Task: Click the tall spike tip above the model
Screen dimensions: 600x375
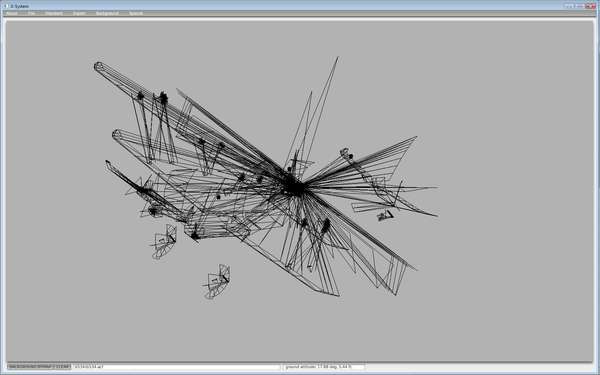Action: click(x=338, y=58)
